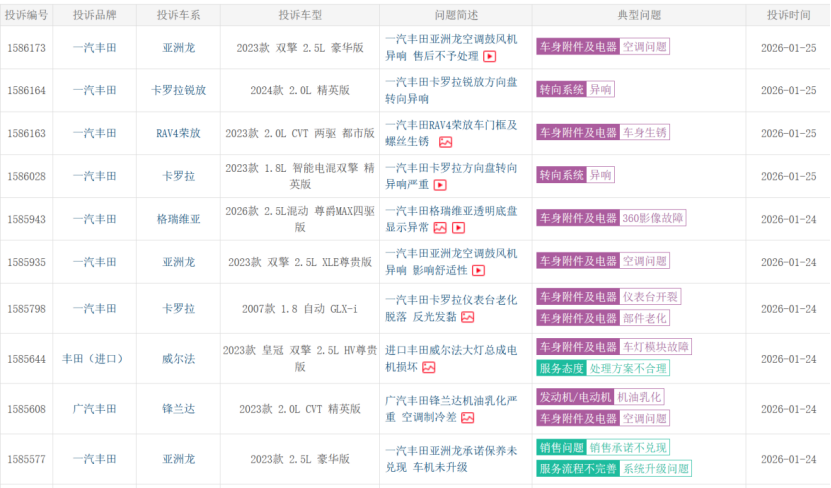Play video icon in 格瑞维亚 complaint 1585943
Screen dimensions: 831x488
[x=458, y=228]
